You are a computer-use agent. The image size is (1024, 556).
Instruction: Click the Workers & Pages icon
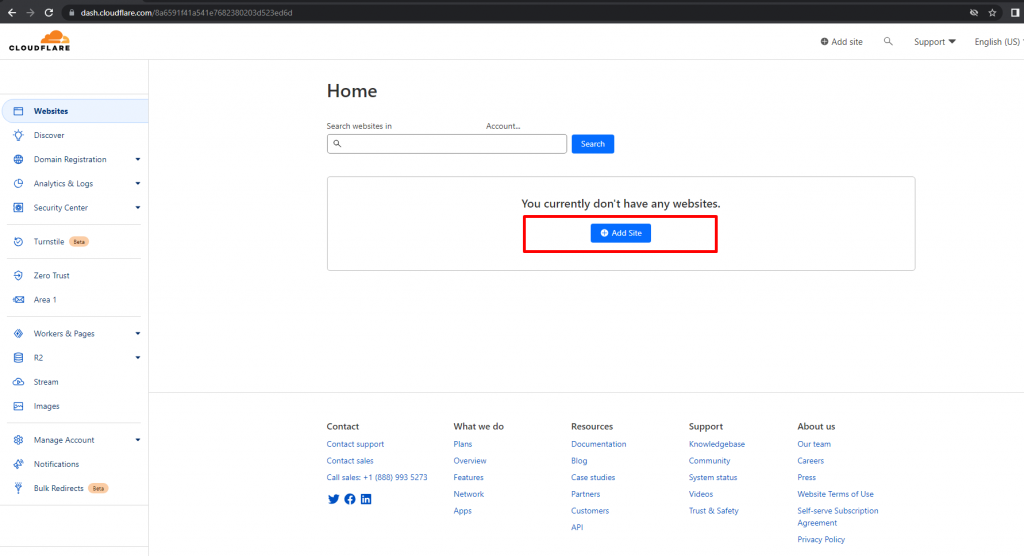tap(18, 334)
